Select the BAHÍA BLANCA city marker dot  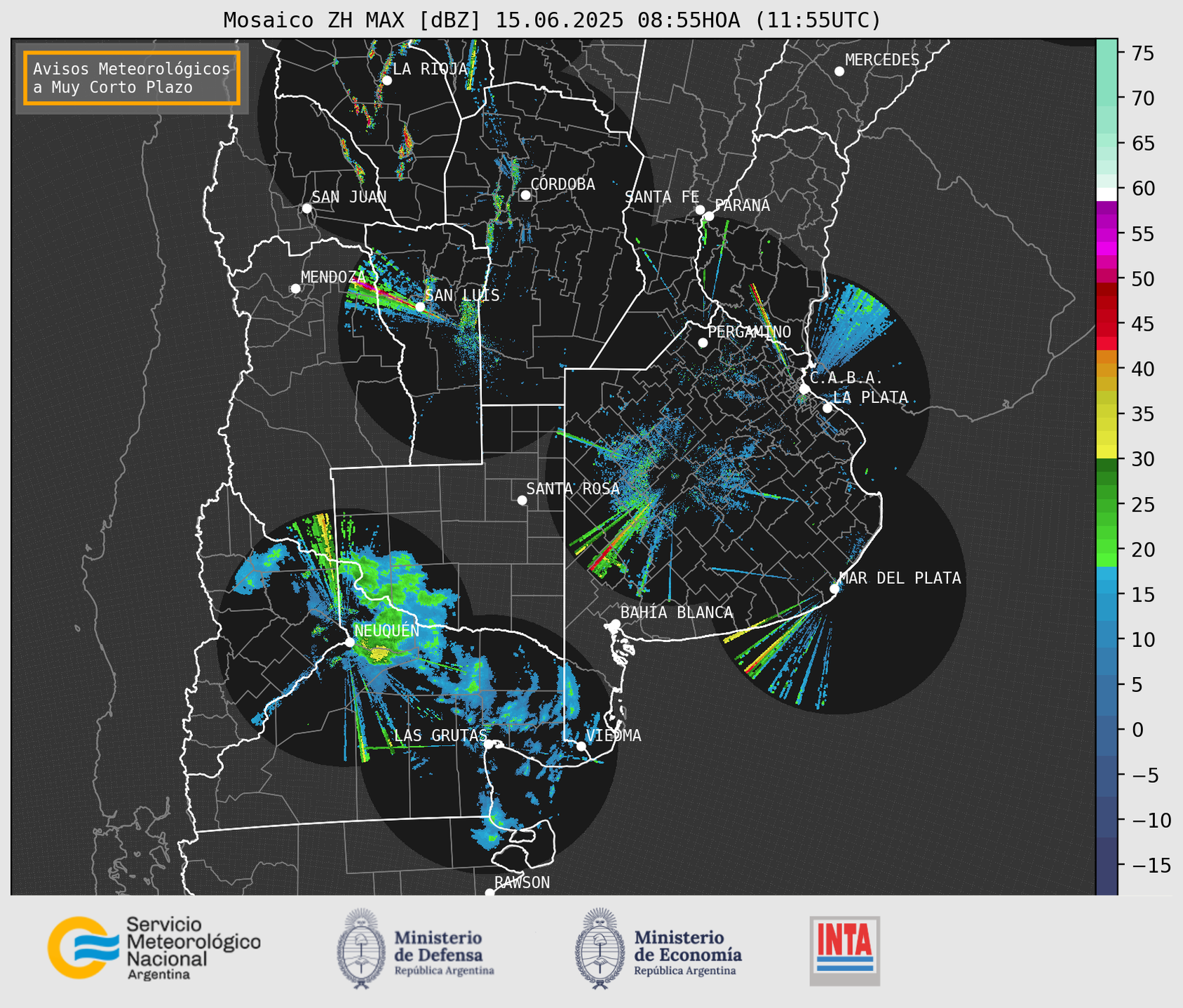coord(615,624)
